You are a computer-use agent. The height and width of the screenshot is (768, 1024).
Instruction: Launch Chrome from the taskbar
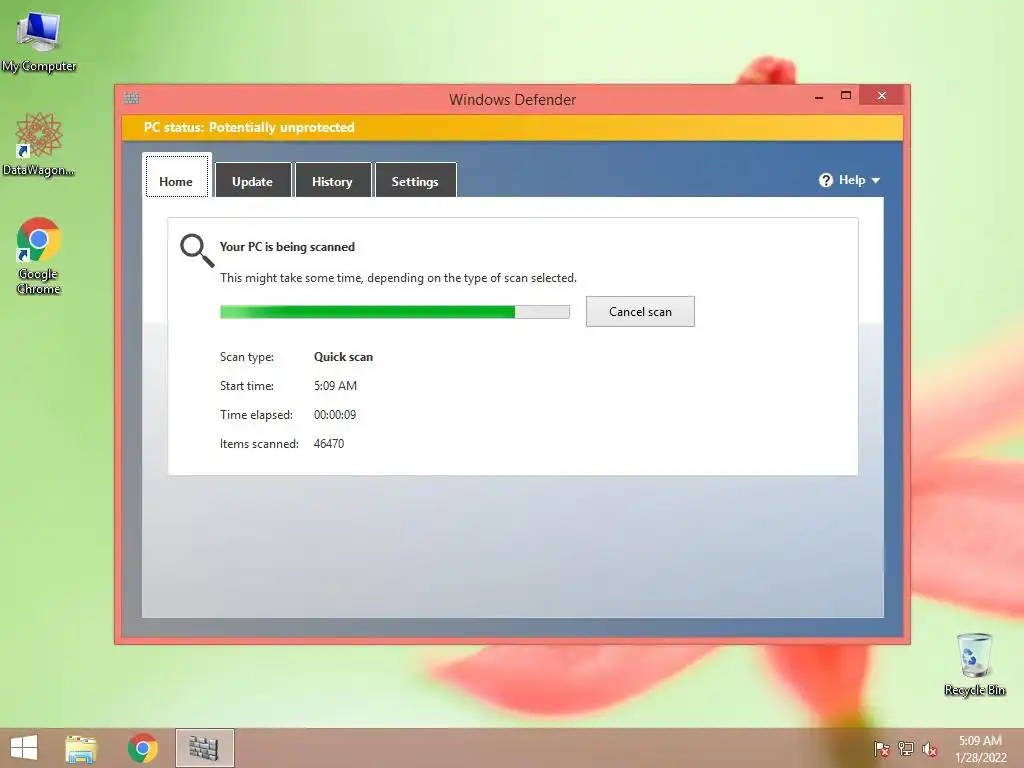pyautogui.click(x=142, y=748)
